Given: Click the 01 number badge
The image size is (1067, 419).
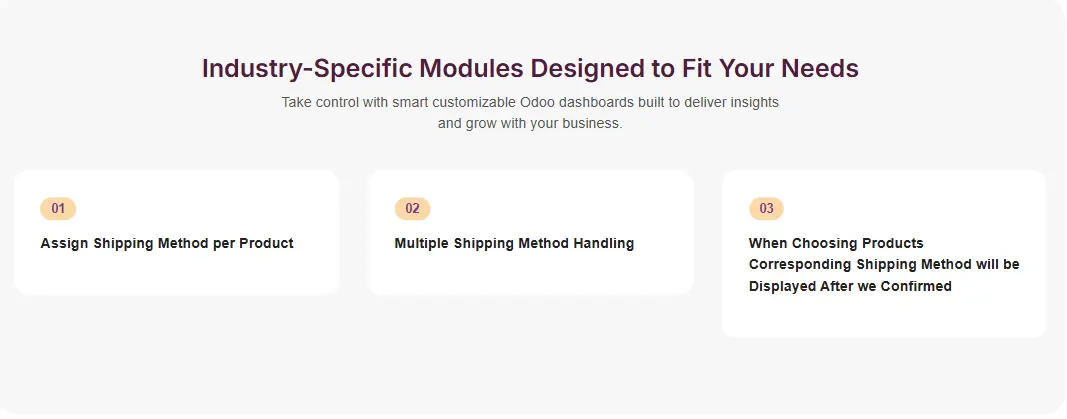Looking at the screenshot, I should (x=58, y=208).
